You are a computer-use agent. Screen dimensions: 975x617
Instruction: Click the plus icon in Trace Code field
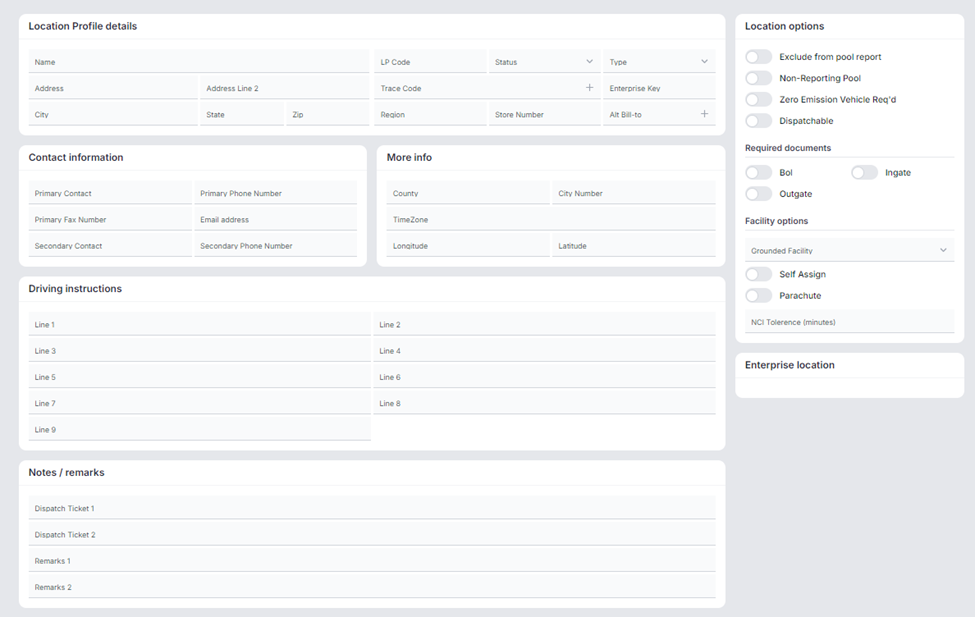[589, 88]
